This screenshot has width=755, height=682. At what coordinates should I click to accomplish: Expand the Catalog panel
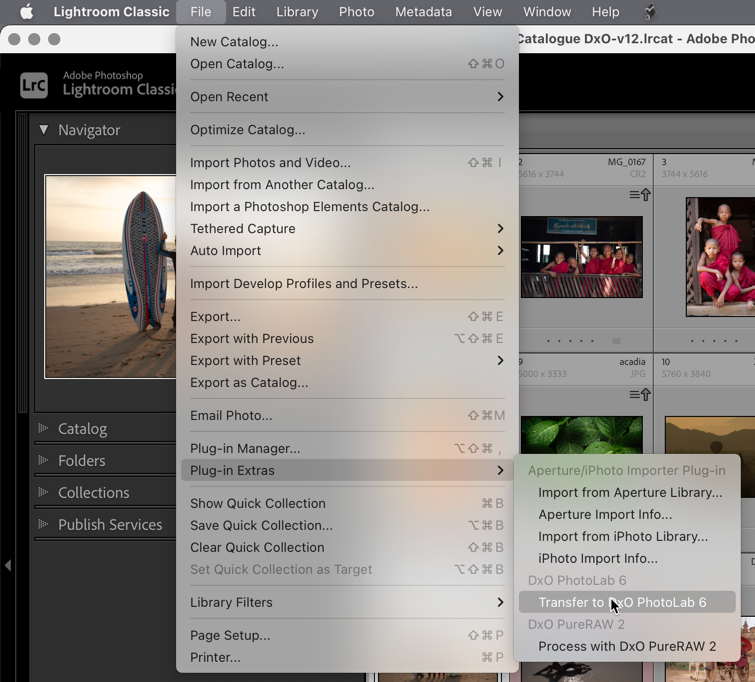point(43,428)
